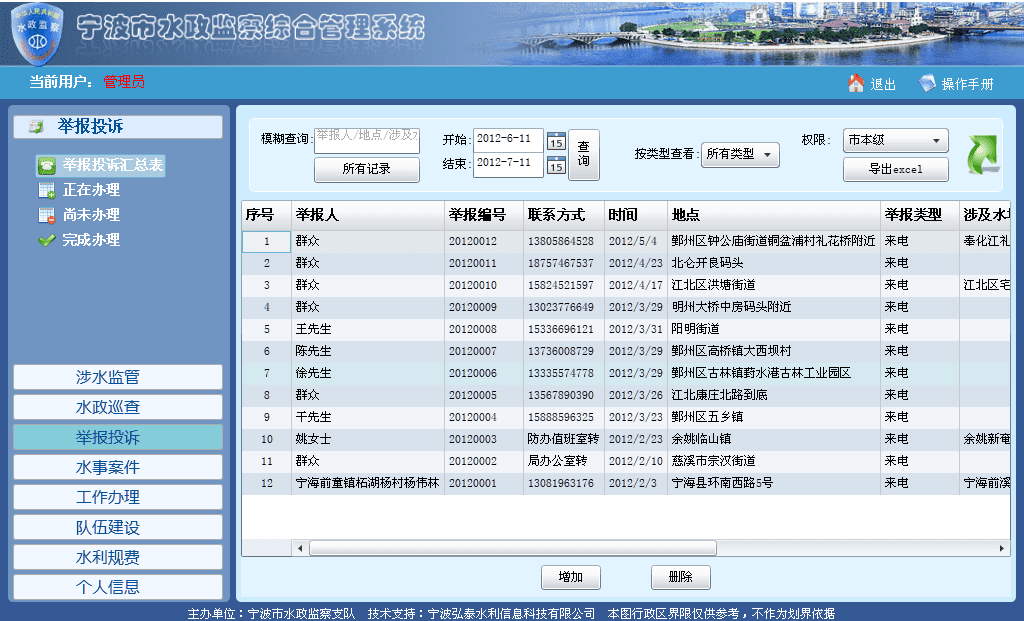
Task: Click the 完成办理 green checkmark icon
Action: (46, 240)
